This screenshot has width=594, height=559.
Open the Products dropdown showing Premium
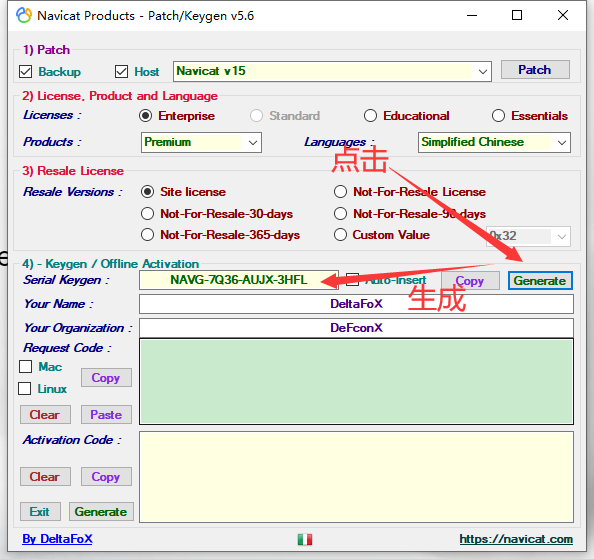pyautogui.click(x=201, y=142)
